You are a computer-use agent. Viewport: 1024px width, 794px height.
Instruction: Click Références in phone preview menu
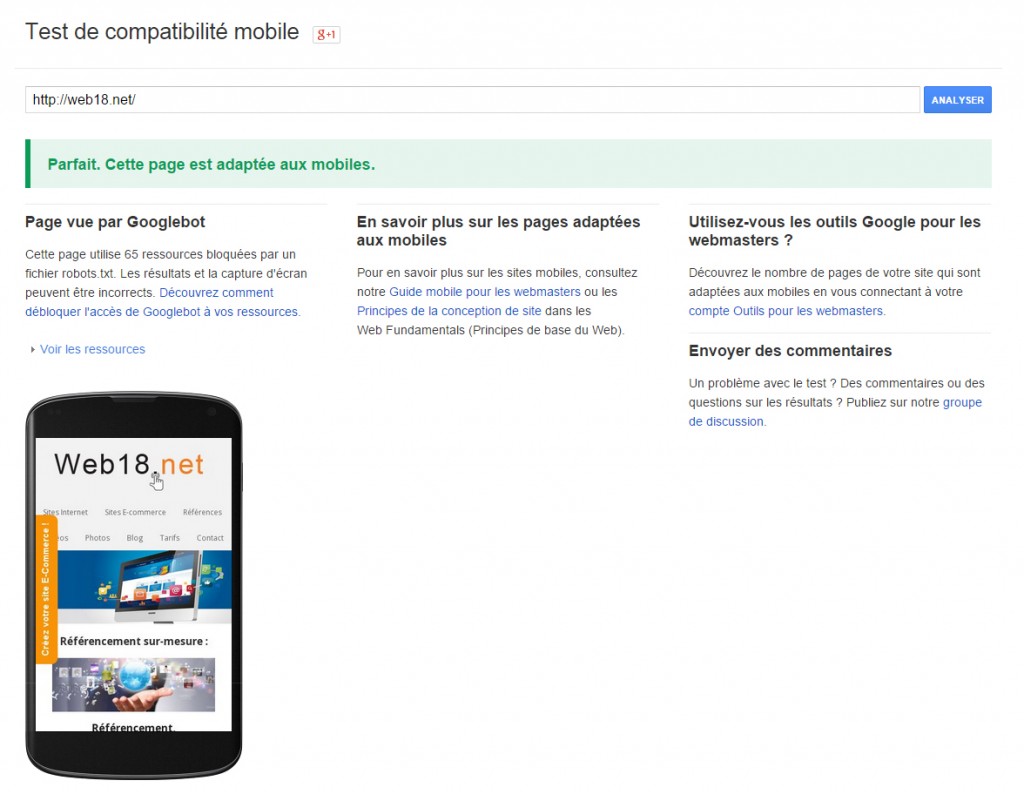pos(202,512)
